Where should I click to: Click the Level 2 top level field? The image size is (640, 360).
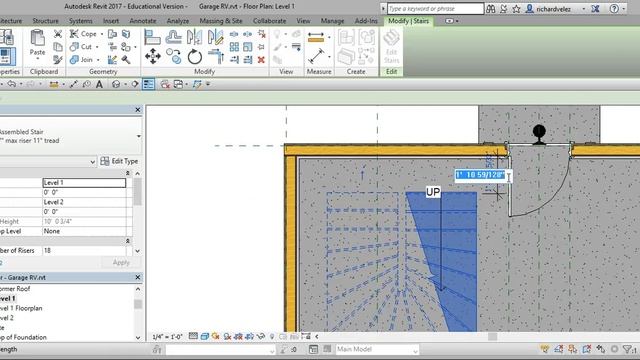(84, 202)
